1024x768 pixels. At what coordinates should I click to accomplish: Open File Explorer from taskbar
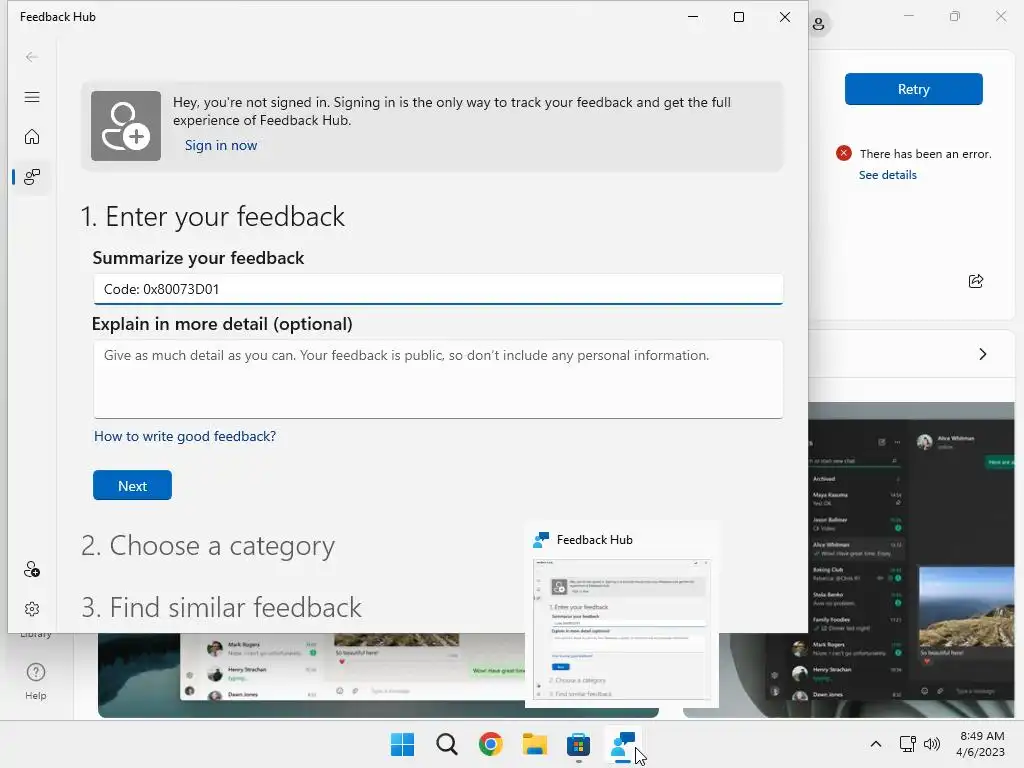coord(535,744)
